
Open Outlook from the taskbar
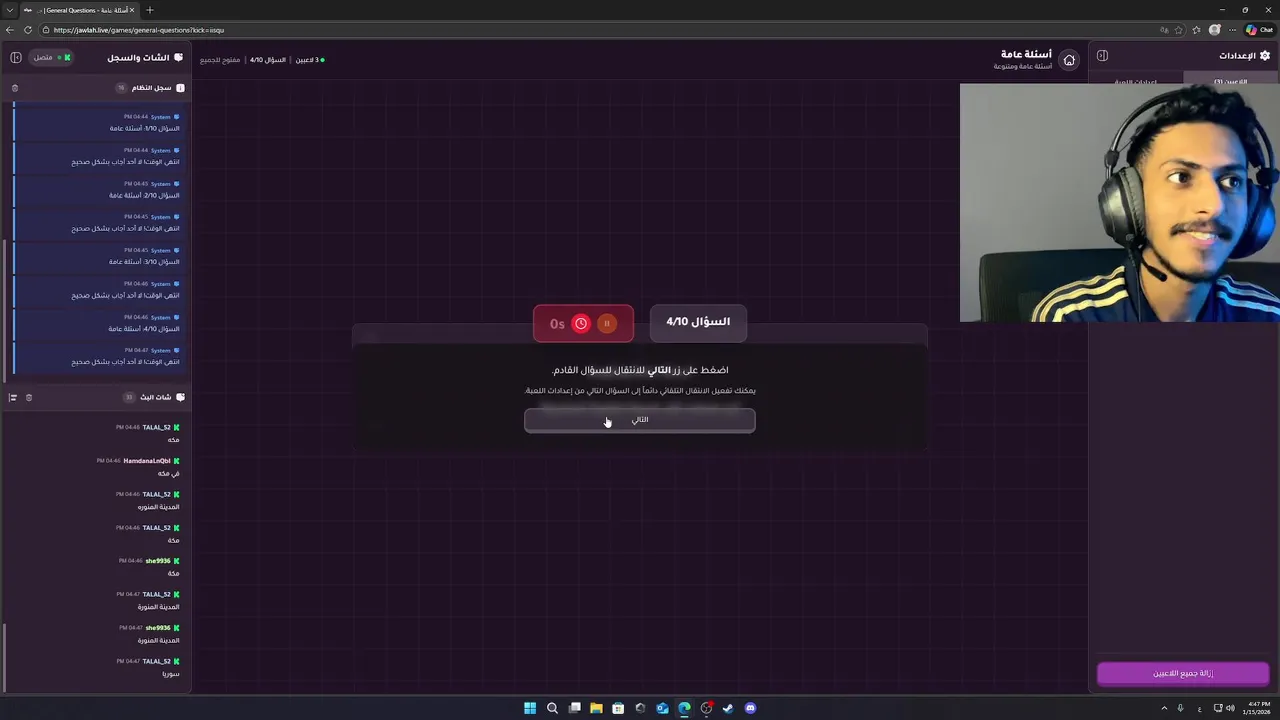(x=662, y=708)
